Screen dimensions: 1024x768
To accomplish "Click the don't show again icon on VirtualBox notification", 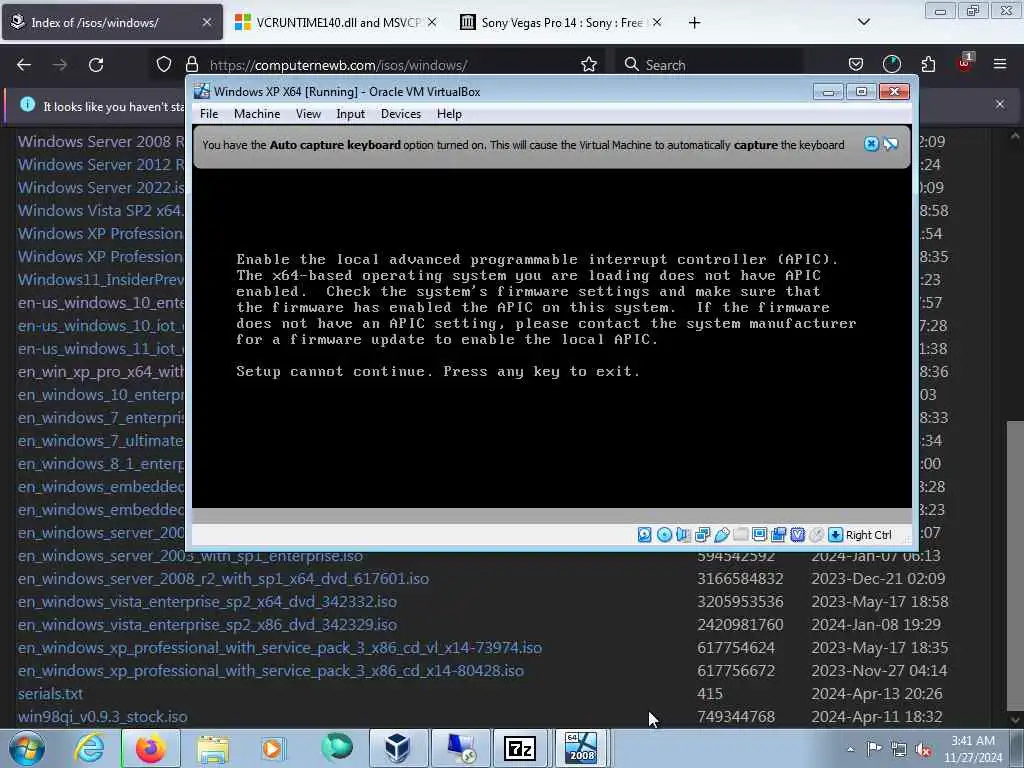I will click(x=891, y=144).
